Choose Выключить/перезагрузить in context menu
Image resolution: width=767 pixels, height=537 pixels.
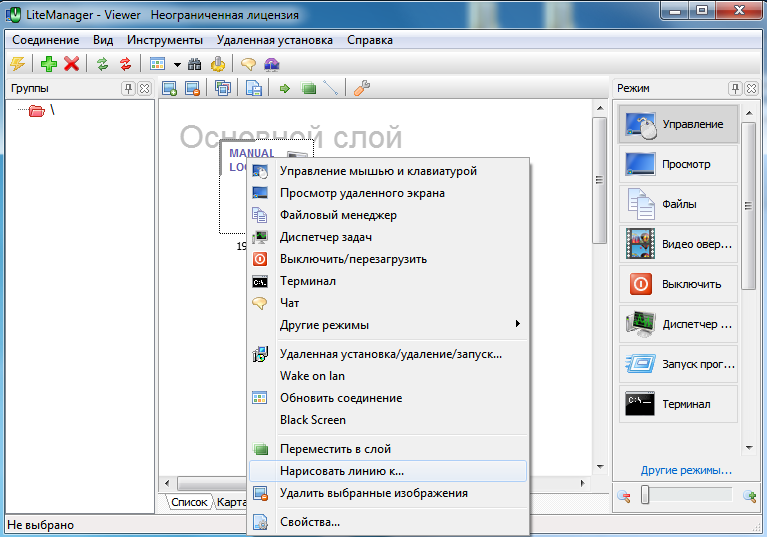coord(388,259)
